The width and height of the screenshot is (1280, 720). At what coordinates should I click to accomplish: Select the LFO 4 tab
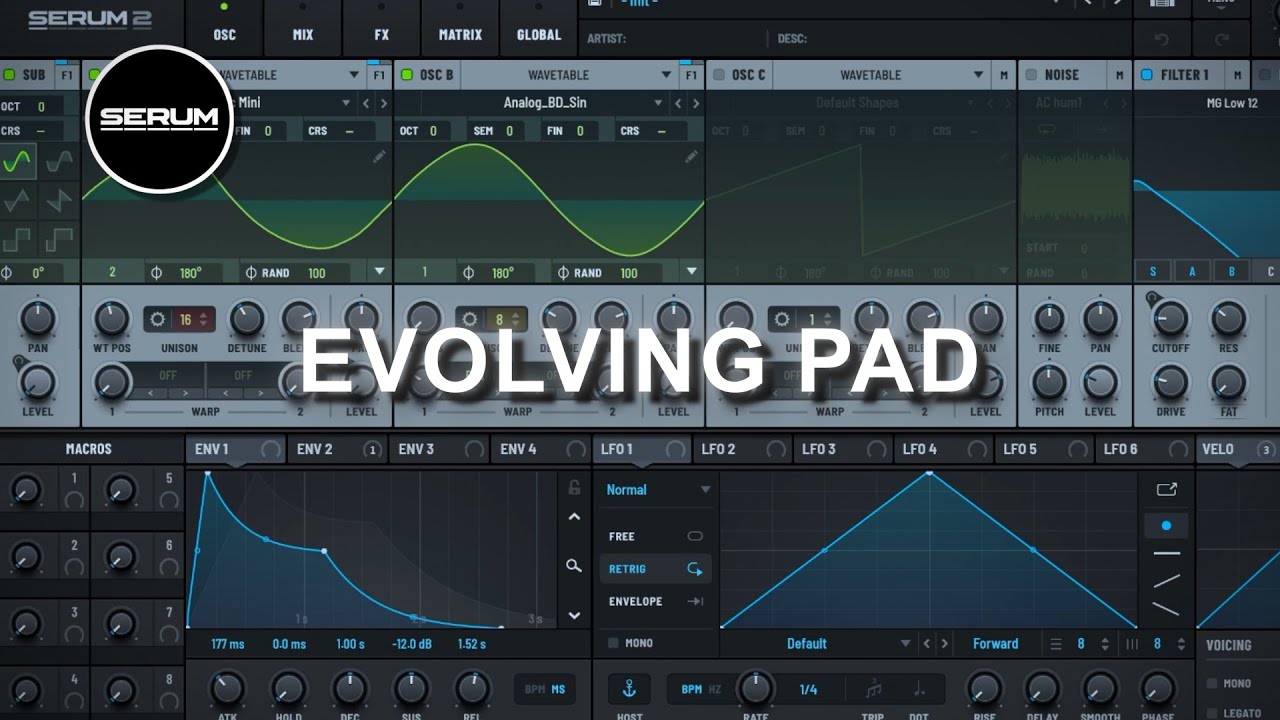tap(943, 450)
